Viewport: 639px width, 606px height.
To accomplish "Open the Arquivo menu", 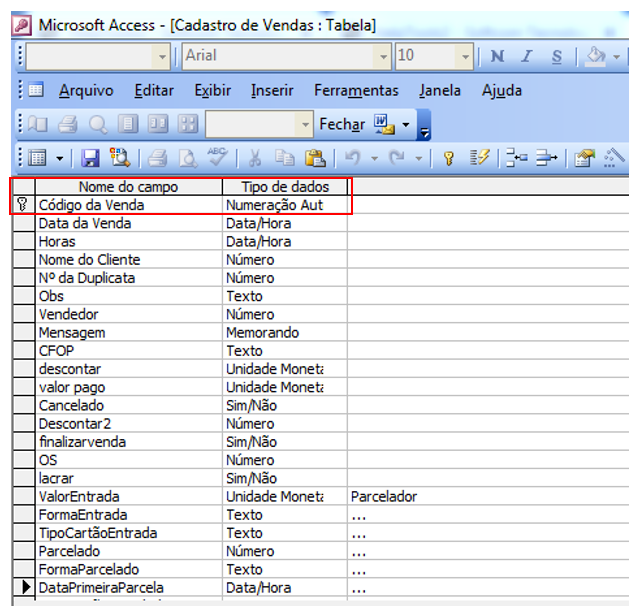I will tap(88, 91).
